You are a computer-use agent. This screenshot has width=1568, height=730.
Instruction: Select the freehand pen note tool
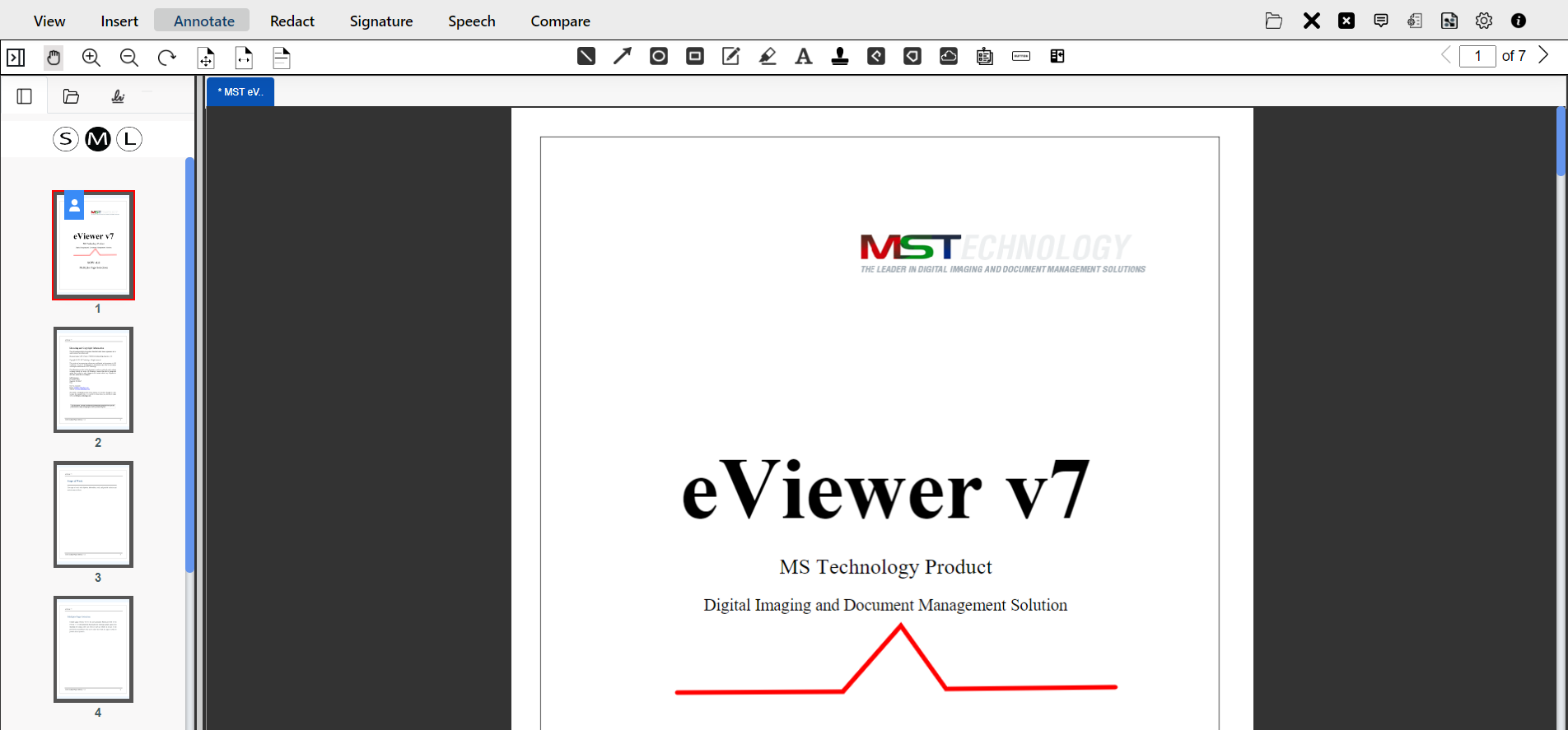(731, 56)
